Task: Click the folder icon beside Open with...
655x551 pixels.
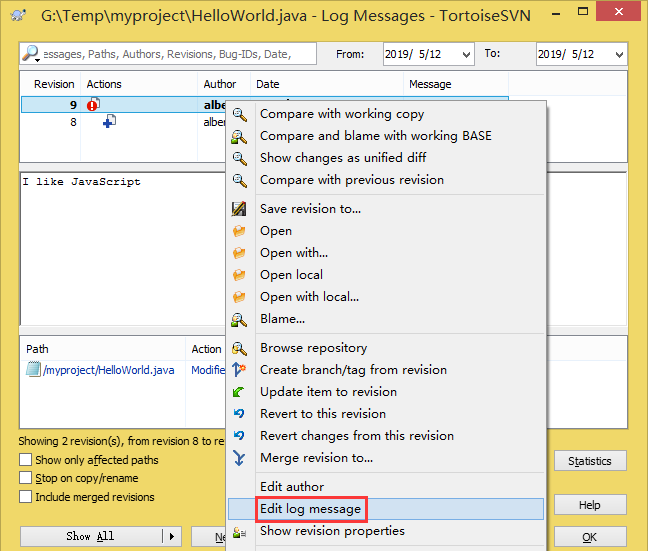Action: point(239,253)
